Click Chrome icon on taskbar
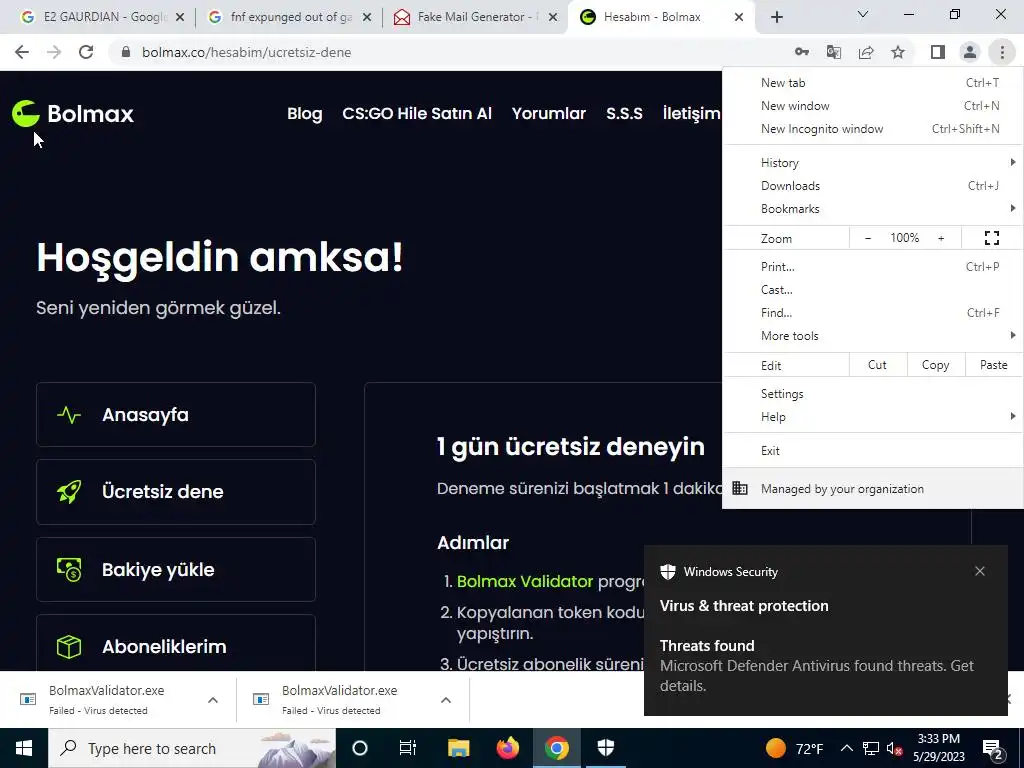This screenshot has width=1024, height=768. point(556,748)
